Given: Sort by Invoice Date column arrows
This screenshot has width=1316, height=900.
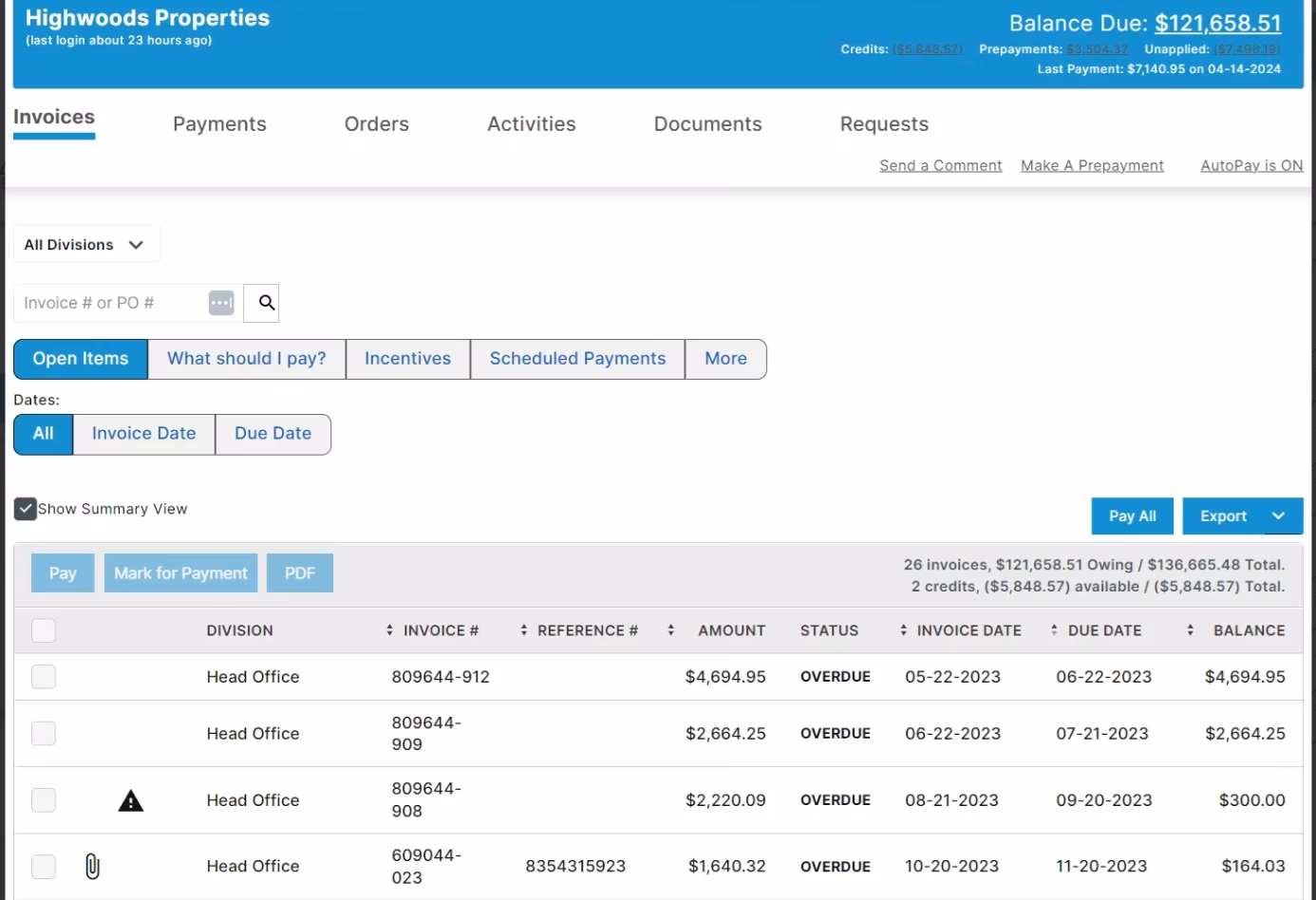Looking at the screenshot, I should coord(903,630).
